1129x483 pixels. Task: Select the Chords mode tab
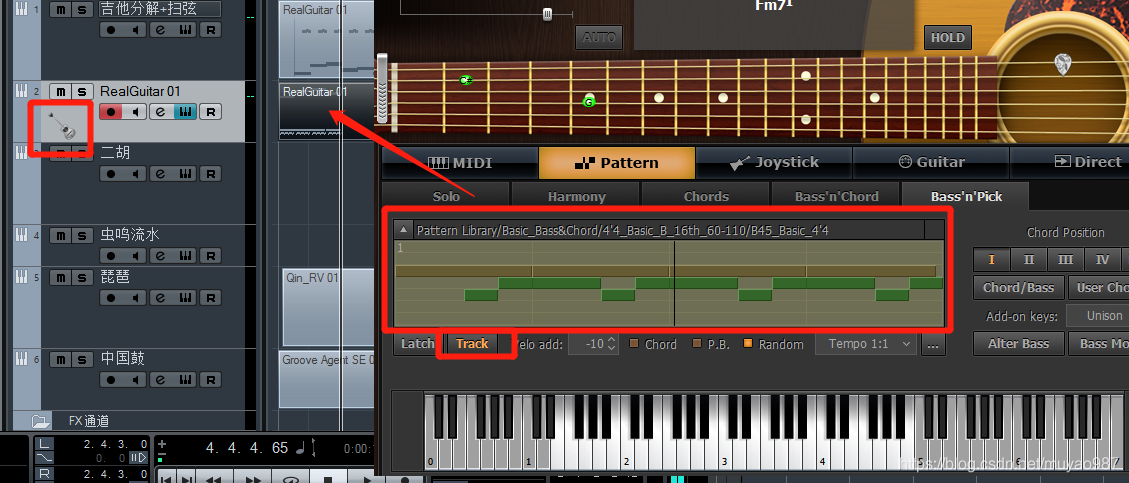tap(706, 197)
